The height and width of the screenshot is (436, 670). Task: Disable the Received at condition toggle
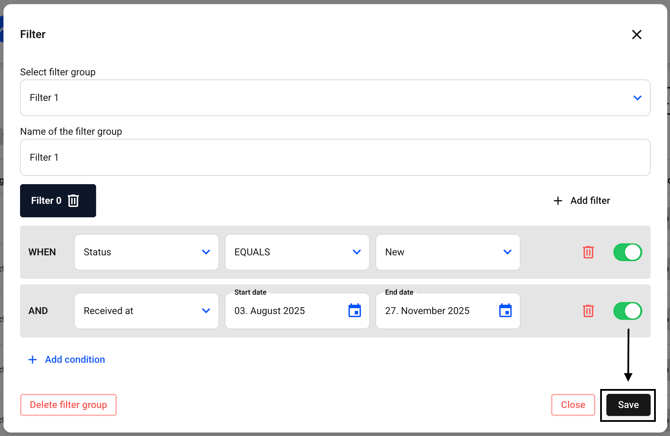[627, 311]
